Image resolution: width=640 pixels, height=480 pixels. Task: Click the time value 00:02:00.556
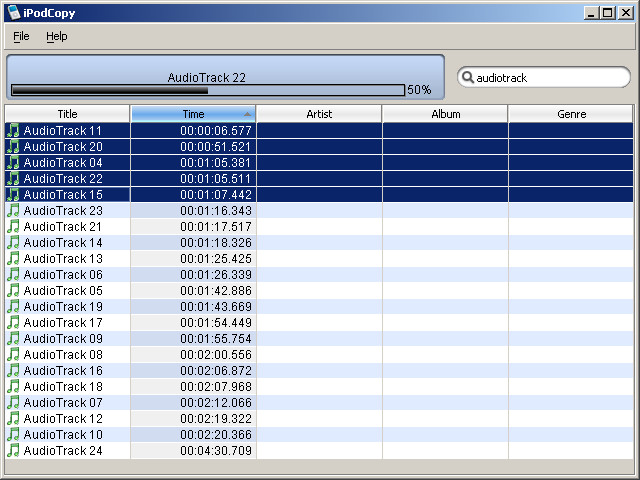coord(216,355)
